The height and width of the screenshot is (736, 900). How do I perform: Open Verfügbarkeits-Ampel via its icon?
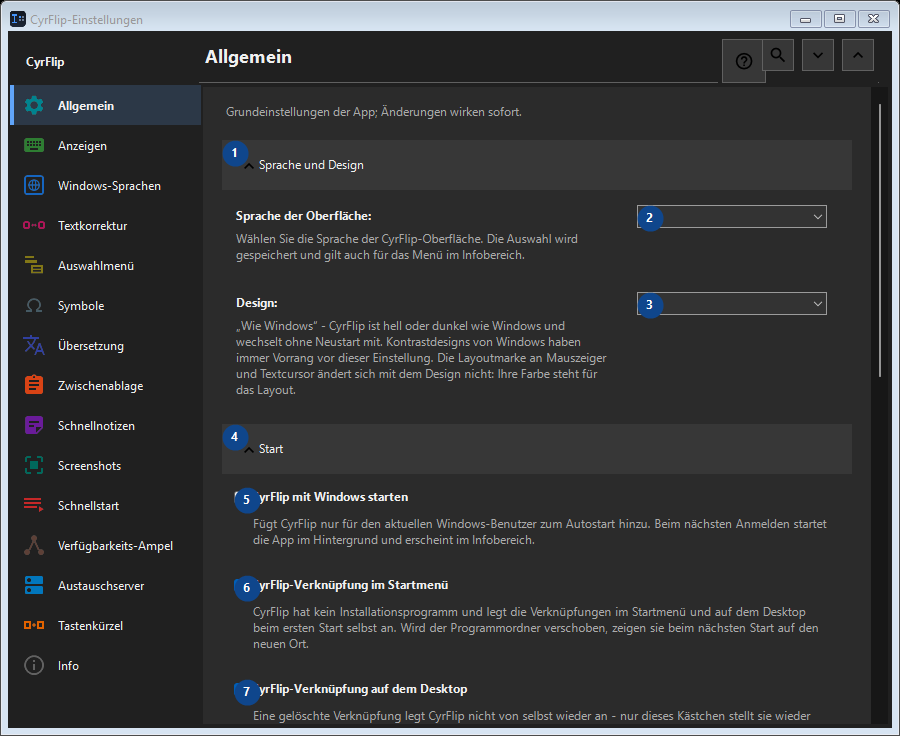coord(34,545)
